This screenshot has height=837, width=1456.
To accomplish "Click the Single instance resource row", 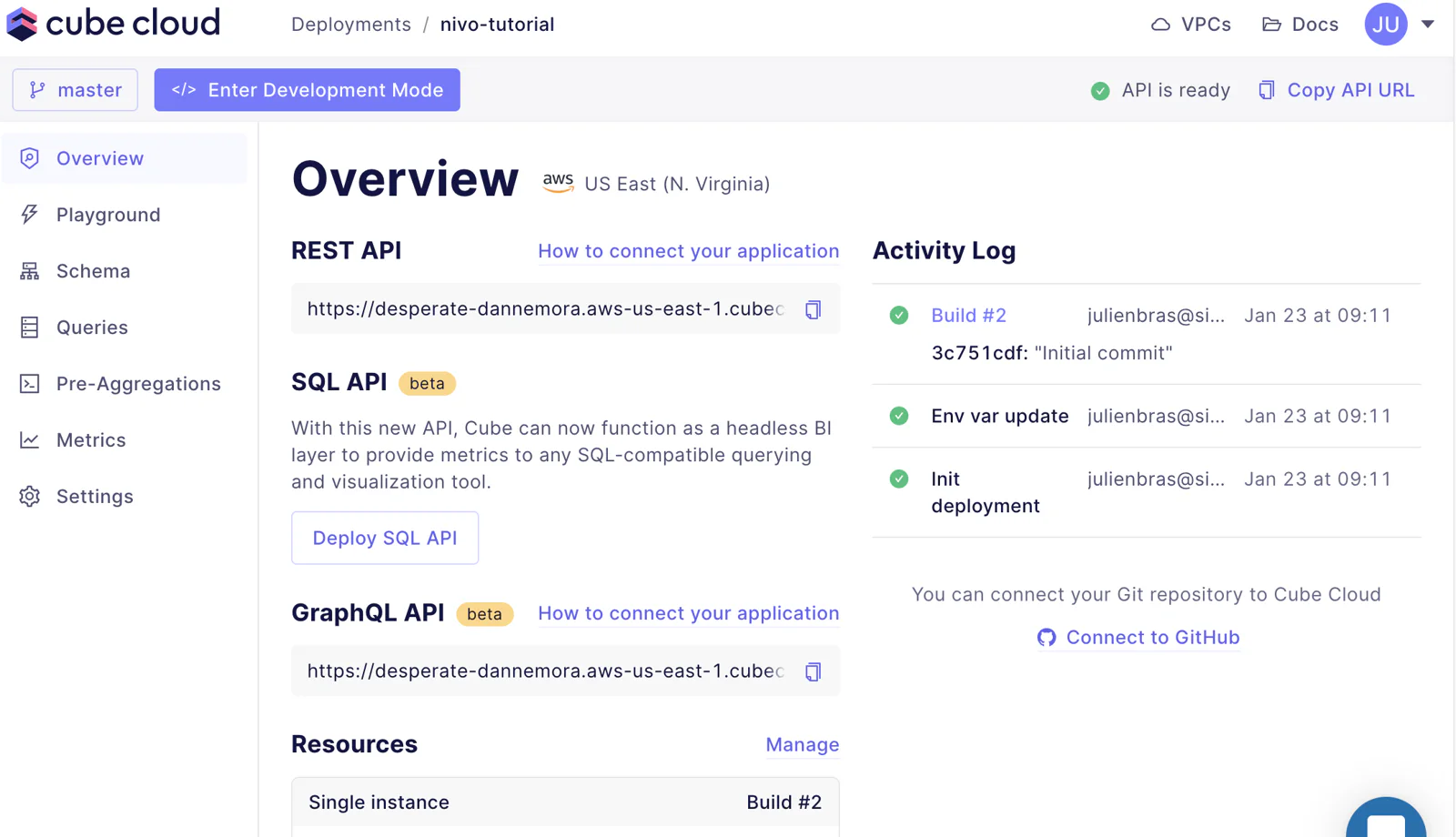I will point(565,802).
